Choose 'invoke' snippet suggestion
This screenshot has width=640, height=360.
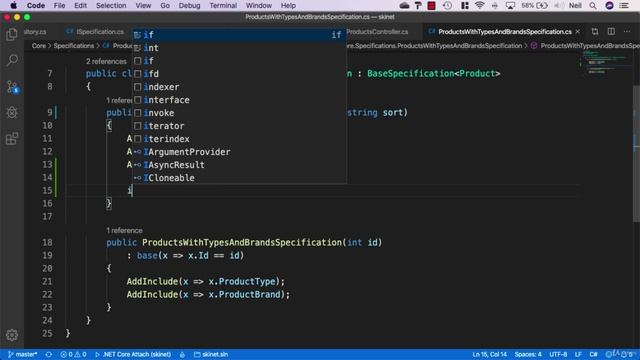pos(239,113)
